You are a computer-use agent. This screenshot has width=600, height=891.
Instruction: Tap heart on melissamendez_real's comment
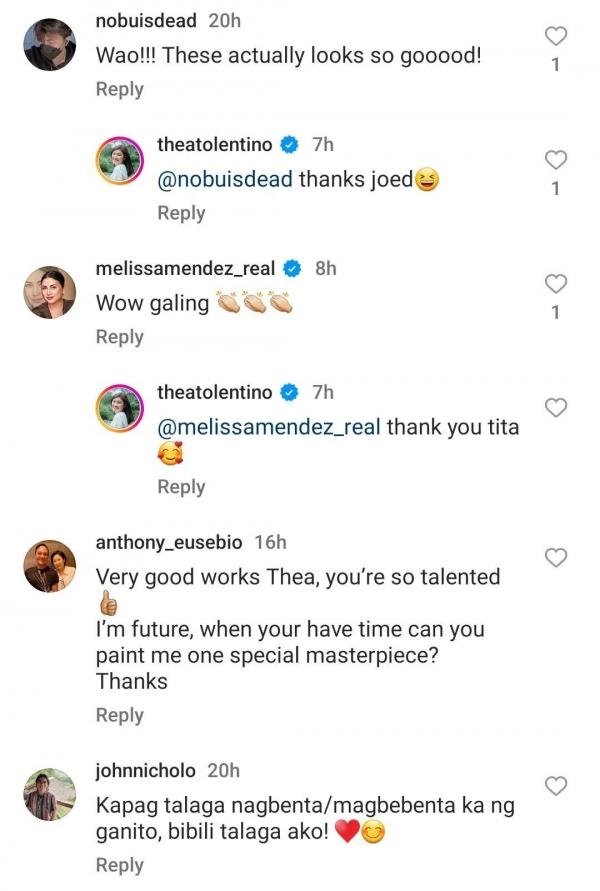click(x=556, y=284)
